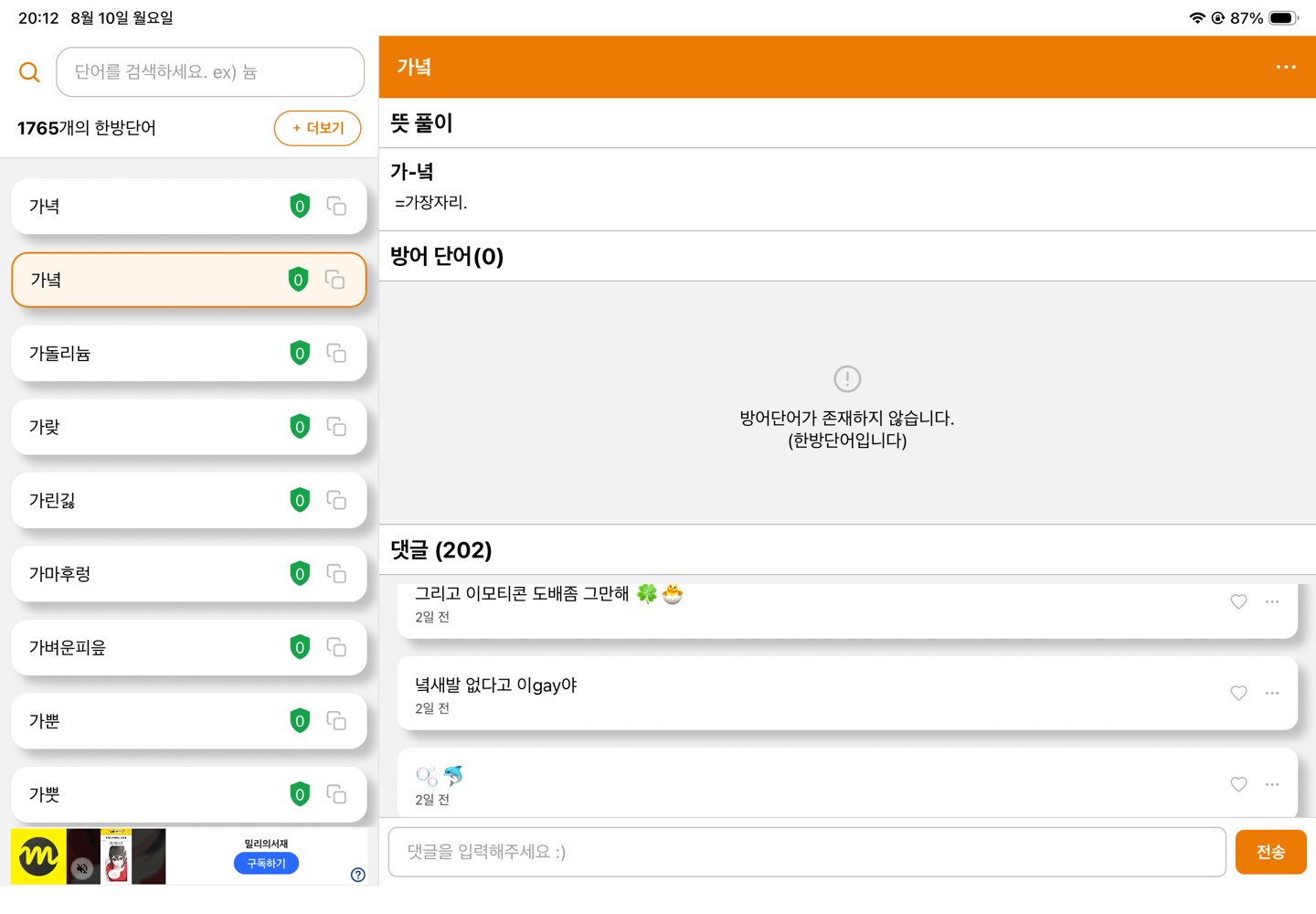Focus the comment input field
The height and width of the screenshot is (914, 1316).
(807, 852)
